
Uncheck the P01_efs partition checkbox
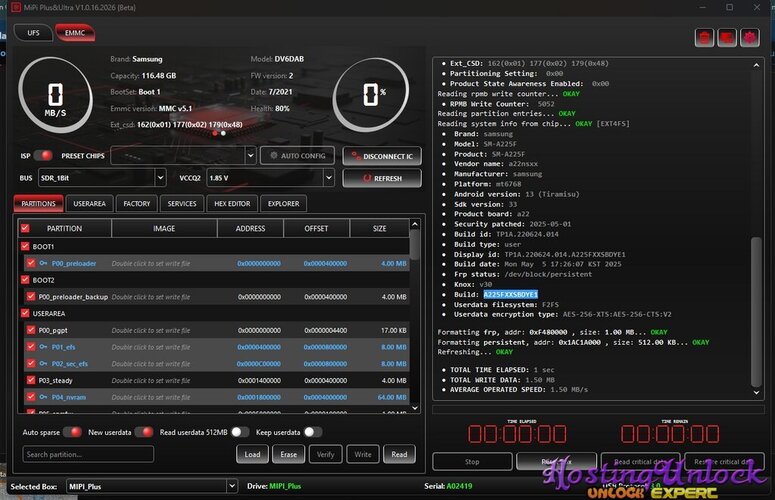click(x=31, y=347)
